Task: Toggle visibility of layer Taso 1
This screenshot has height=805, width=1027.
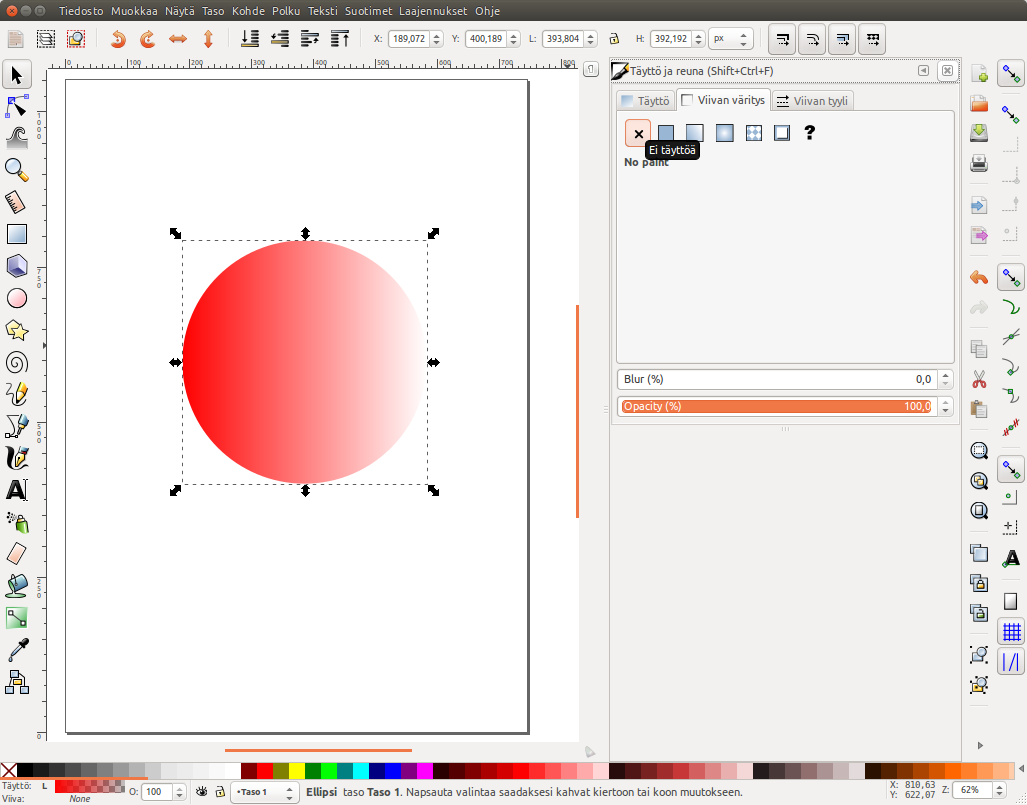Action: tap(202, 791)
